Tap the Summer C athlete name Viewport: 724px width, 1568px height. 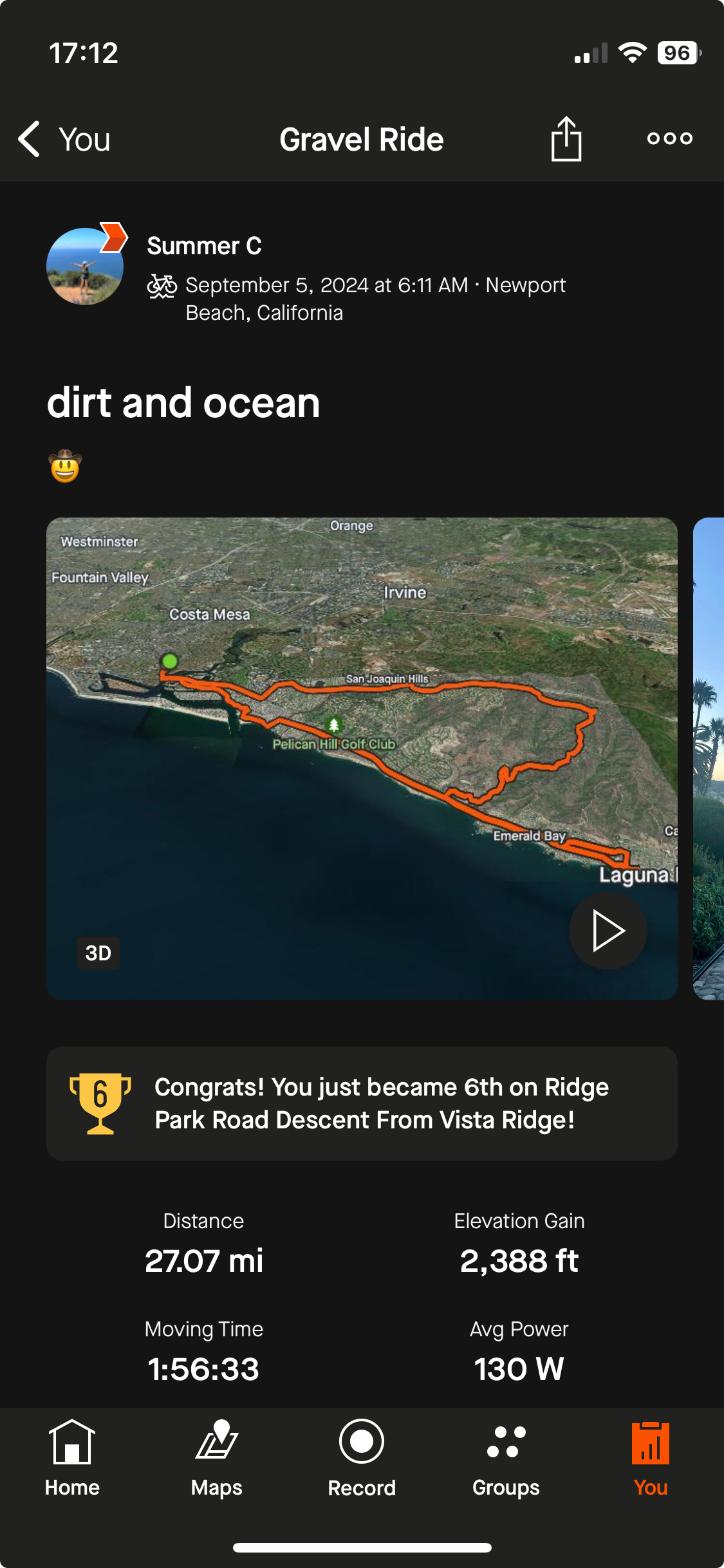tap(204, 246)
